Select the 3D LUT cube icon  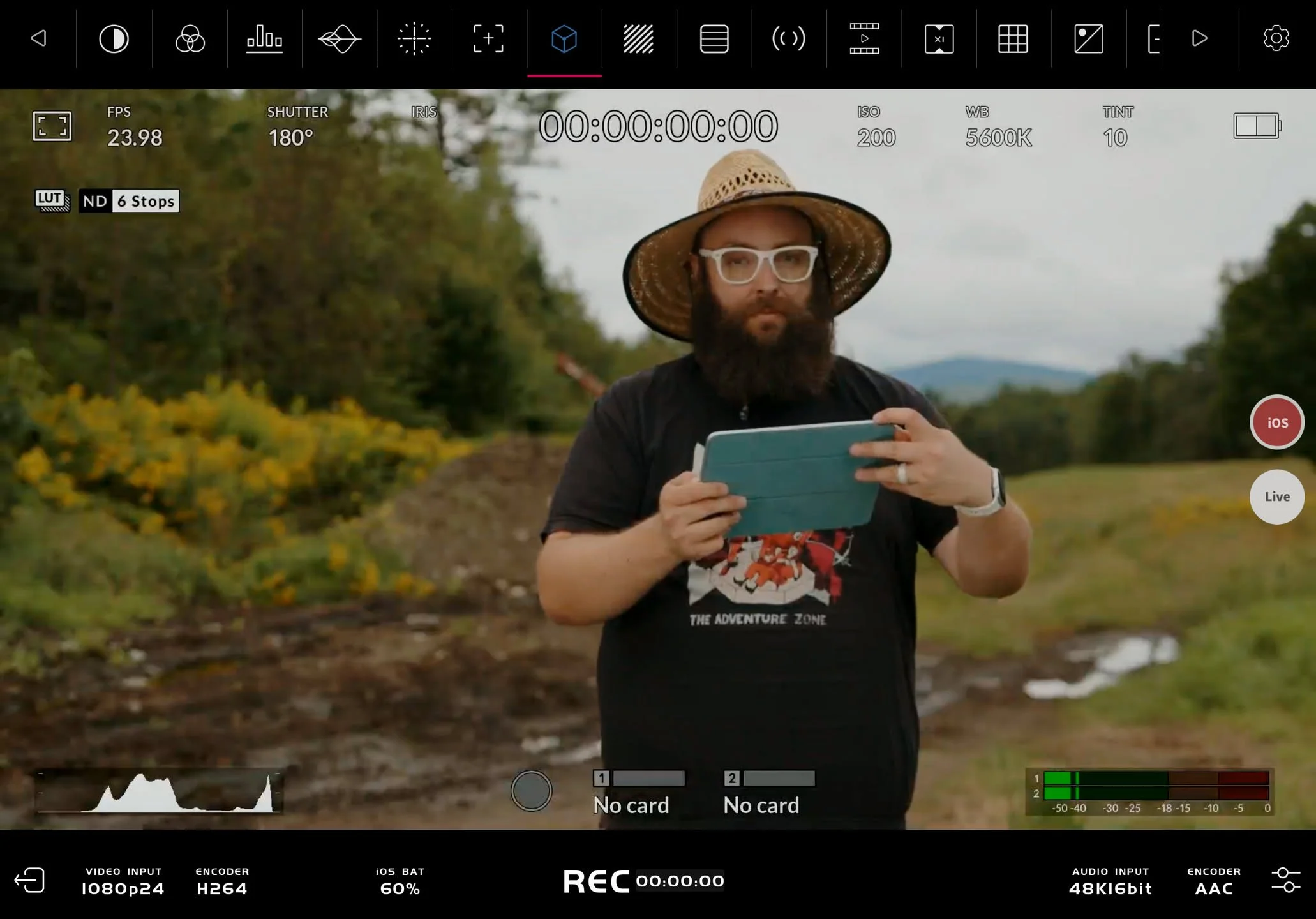[x=564, y=39]
